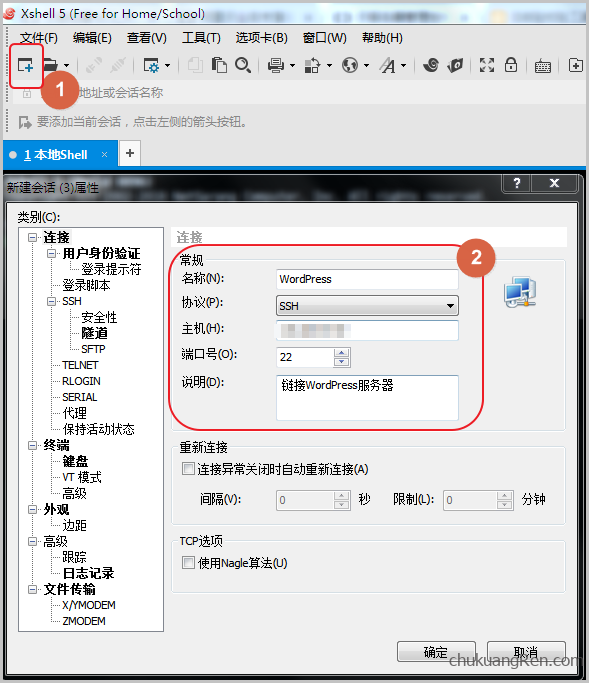Click the keyboard key mapping icon
The image size is (589, 683).
[542, 66]
